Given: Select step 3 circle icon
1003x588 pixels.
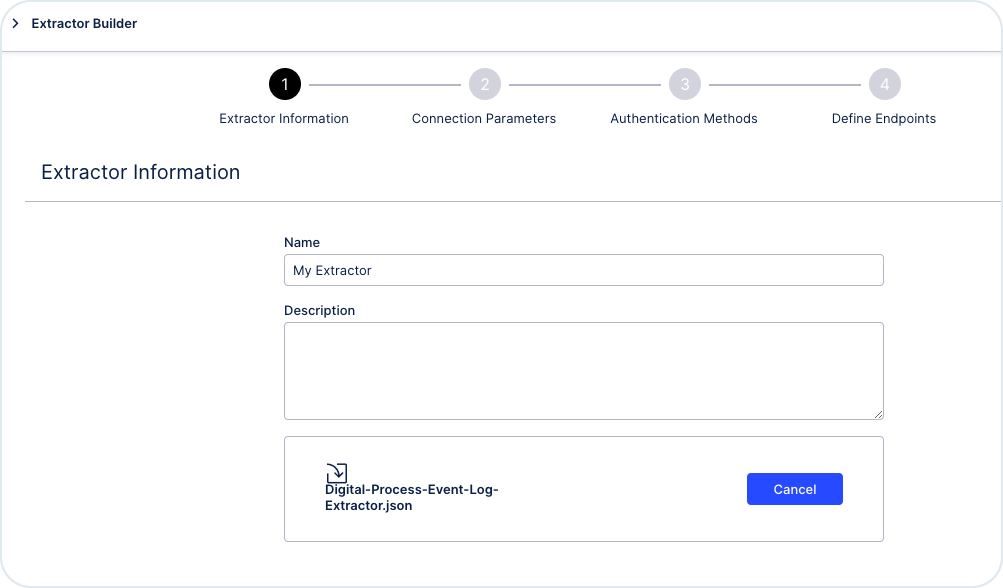Looking at the screenshot, I should click(x=684, y=84).
